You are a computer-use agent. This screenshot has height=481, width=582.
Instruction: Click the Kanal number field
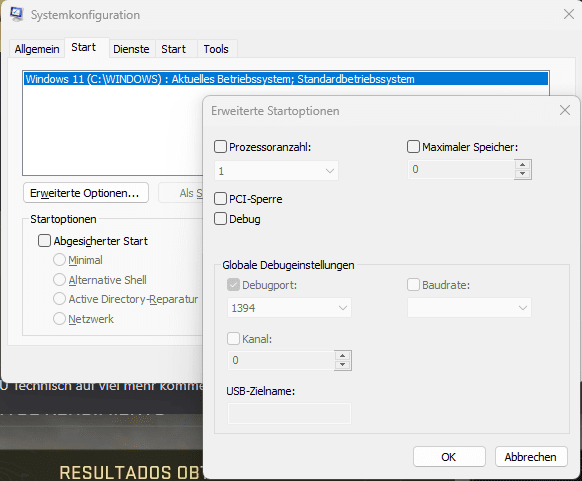[281, 360]
